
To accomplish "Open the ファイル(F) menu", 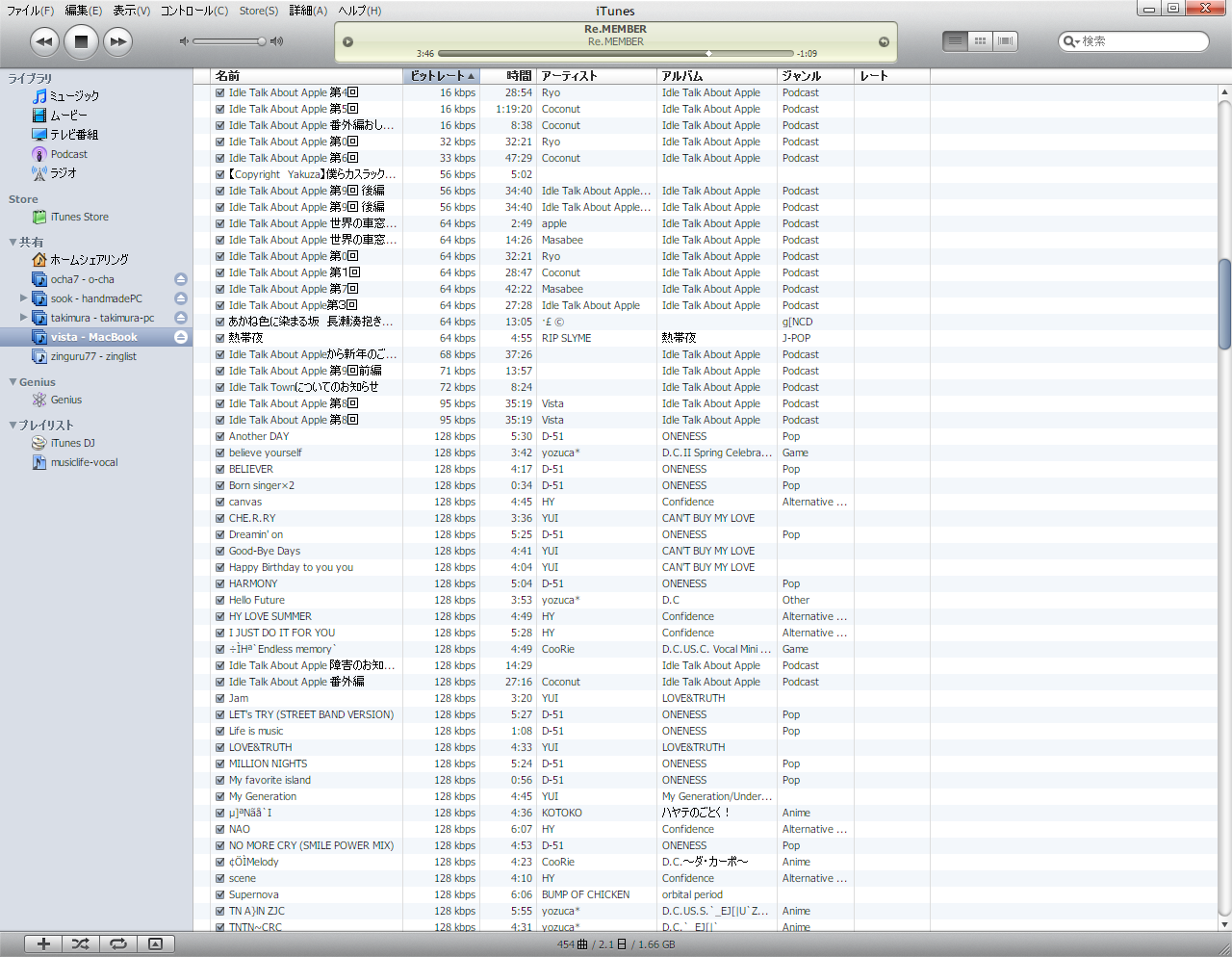I will (x=31, y=11).
